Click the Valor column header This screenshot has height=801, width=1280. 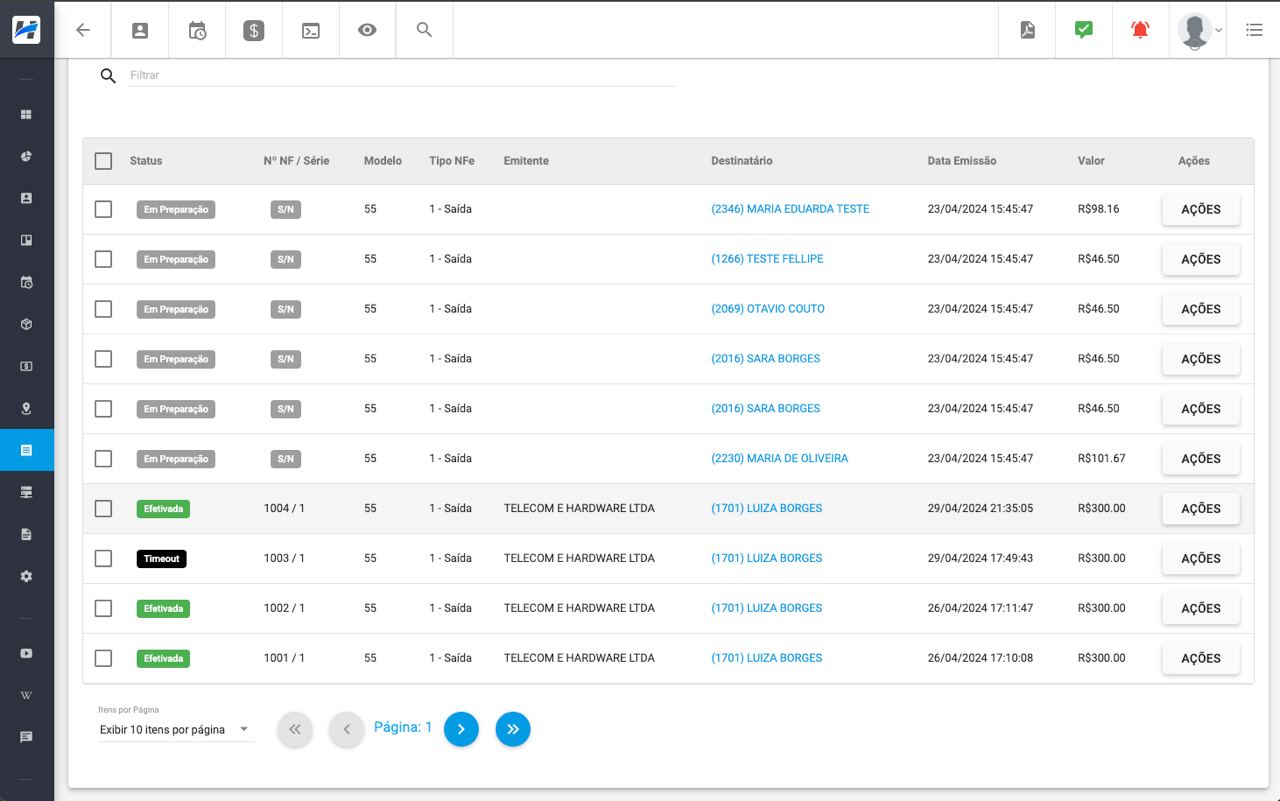tap(1091, 161)
